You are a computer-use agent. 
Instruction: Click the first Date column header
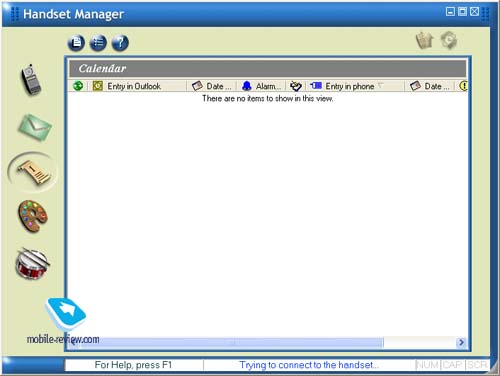coord(211,86)
